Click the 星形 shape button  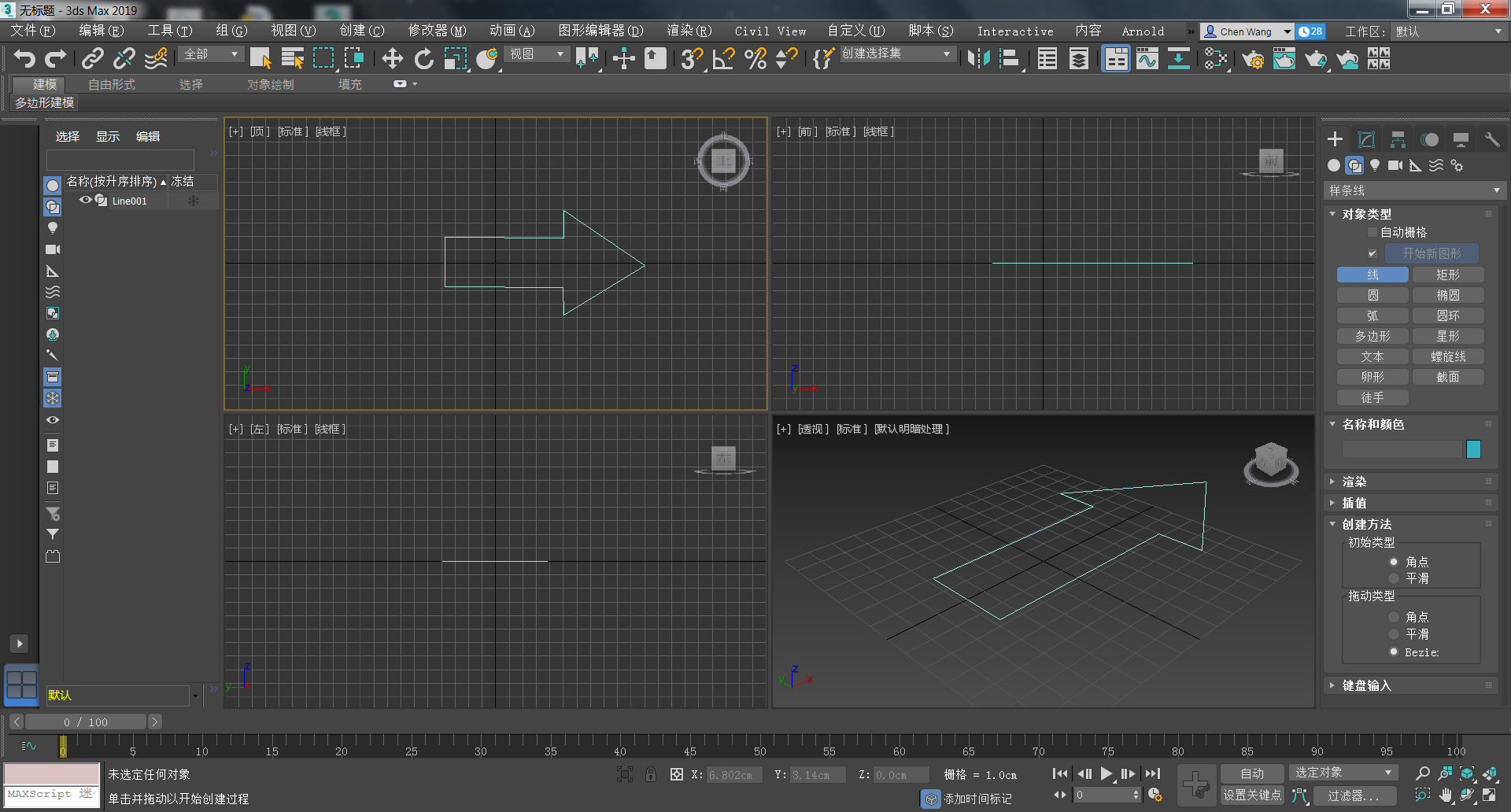point(1448,336)
